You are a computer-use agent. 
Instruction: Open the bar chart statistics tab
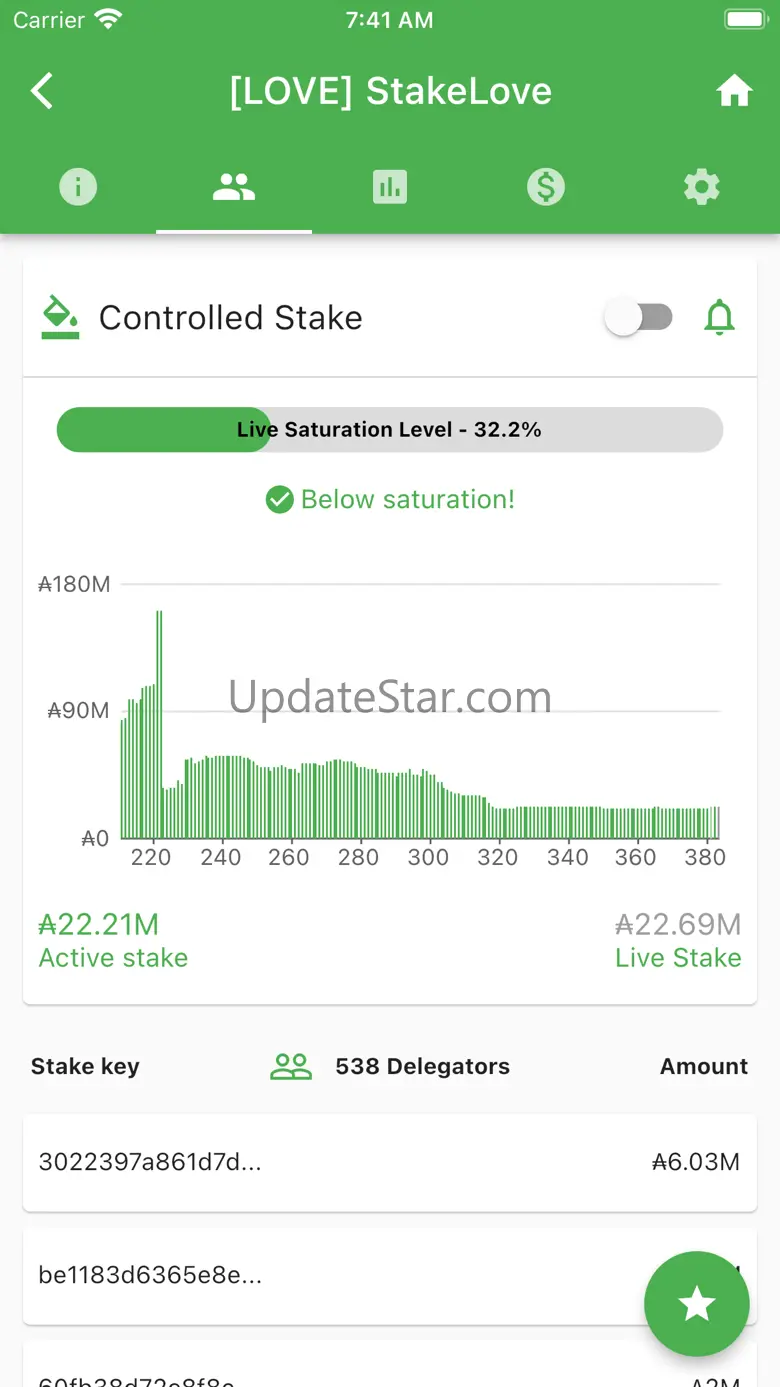click(x=390, y=187)
